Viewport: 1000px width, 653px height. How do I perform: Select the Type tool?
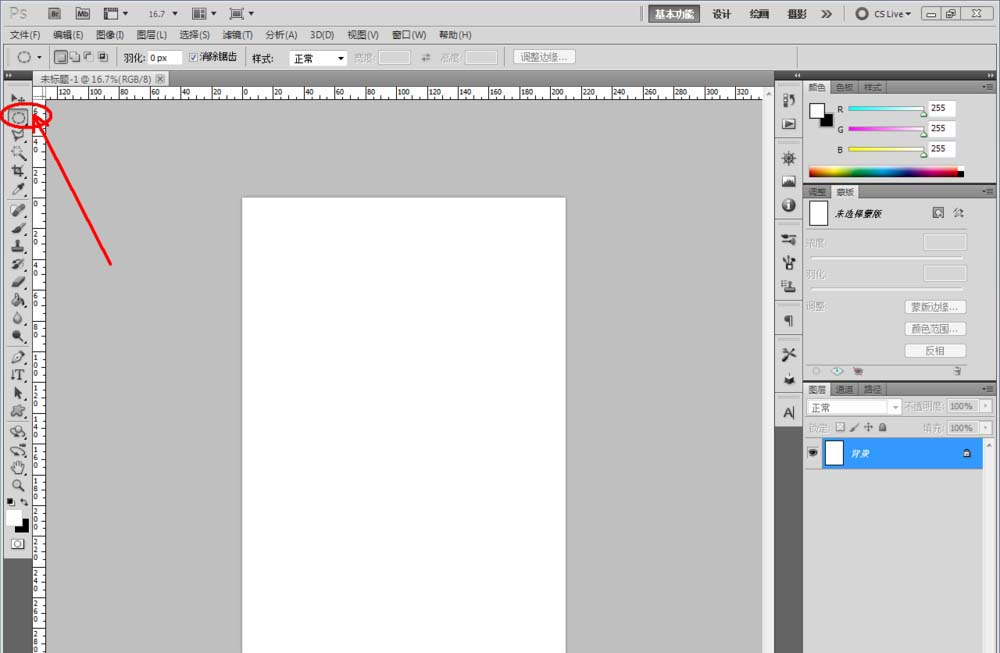click(18, 375)
